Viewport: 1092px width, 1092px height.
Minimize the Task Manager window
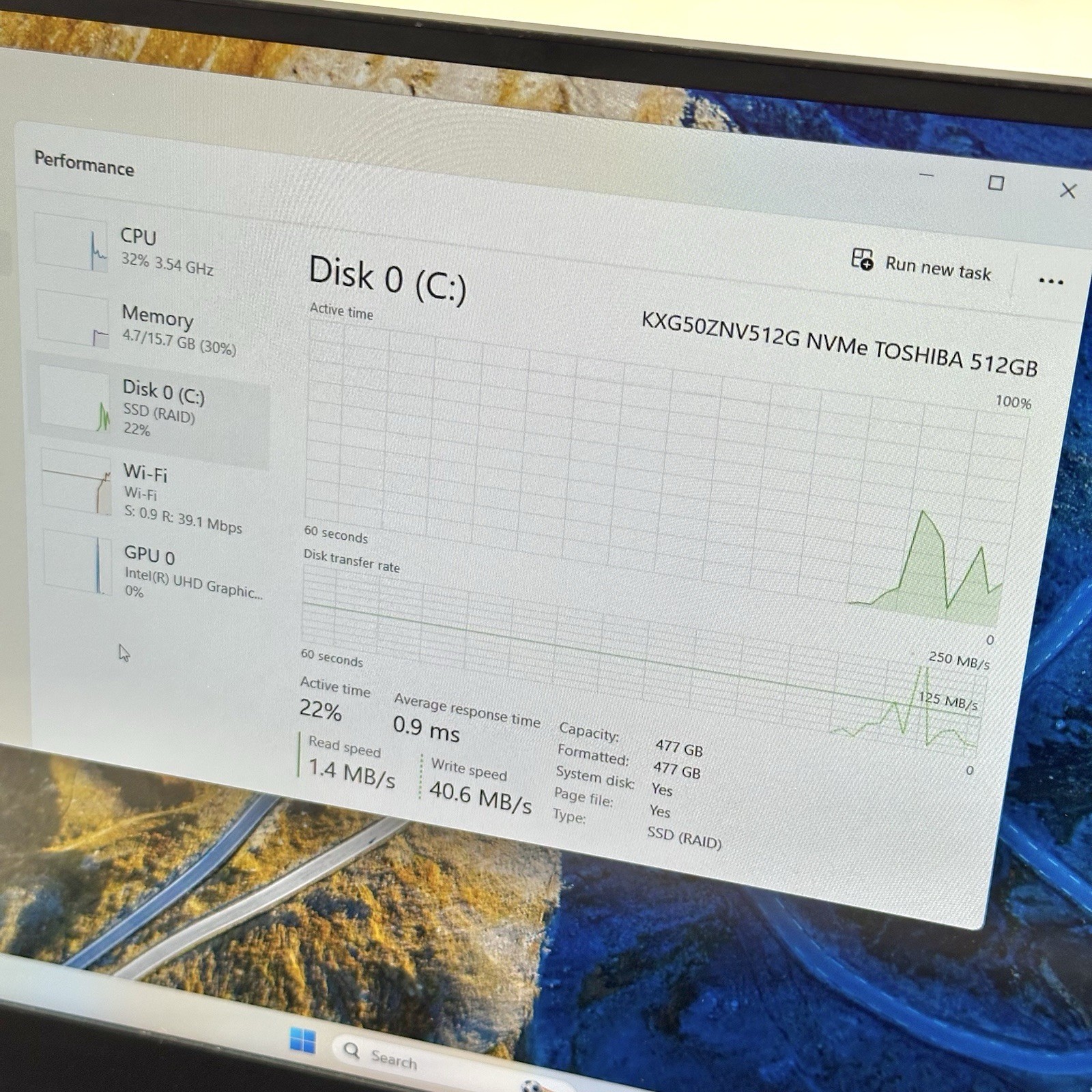[926, 175]
